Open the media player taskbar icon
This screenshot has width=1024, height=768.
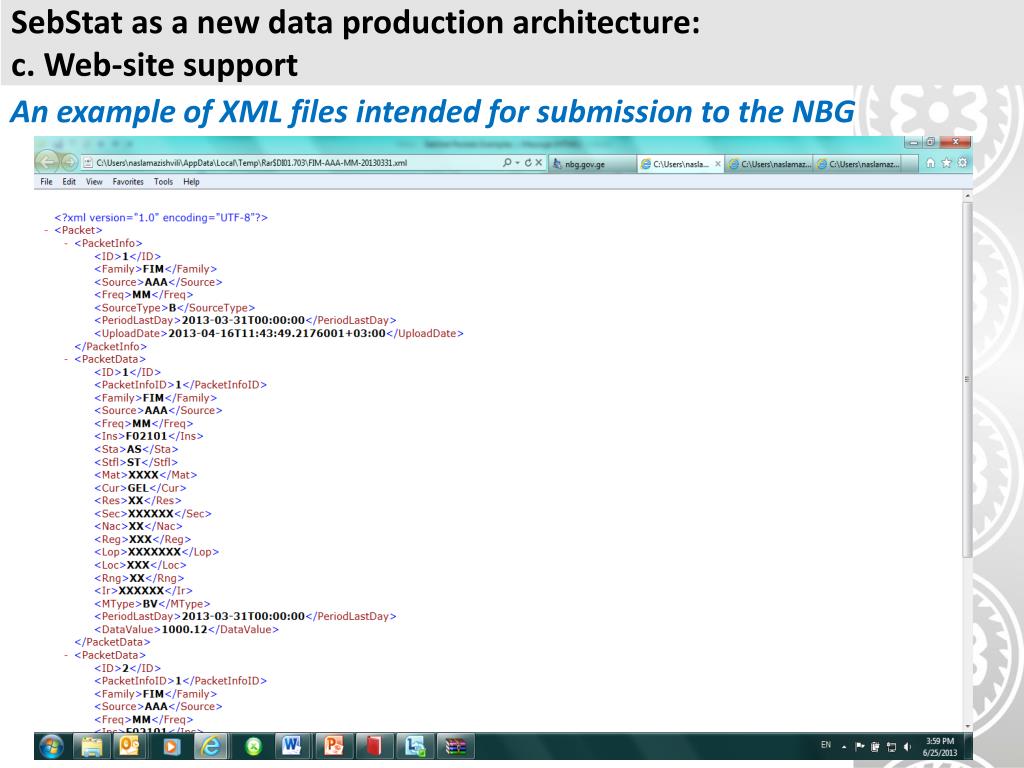point(171,746)
